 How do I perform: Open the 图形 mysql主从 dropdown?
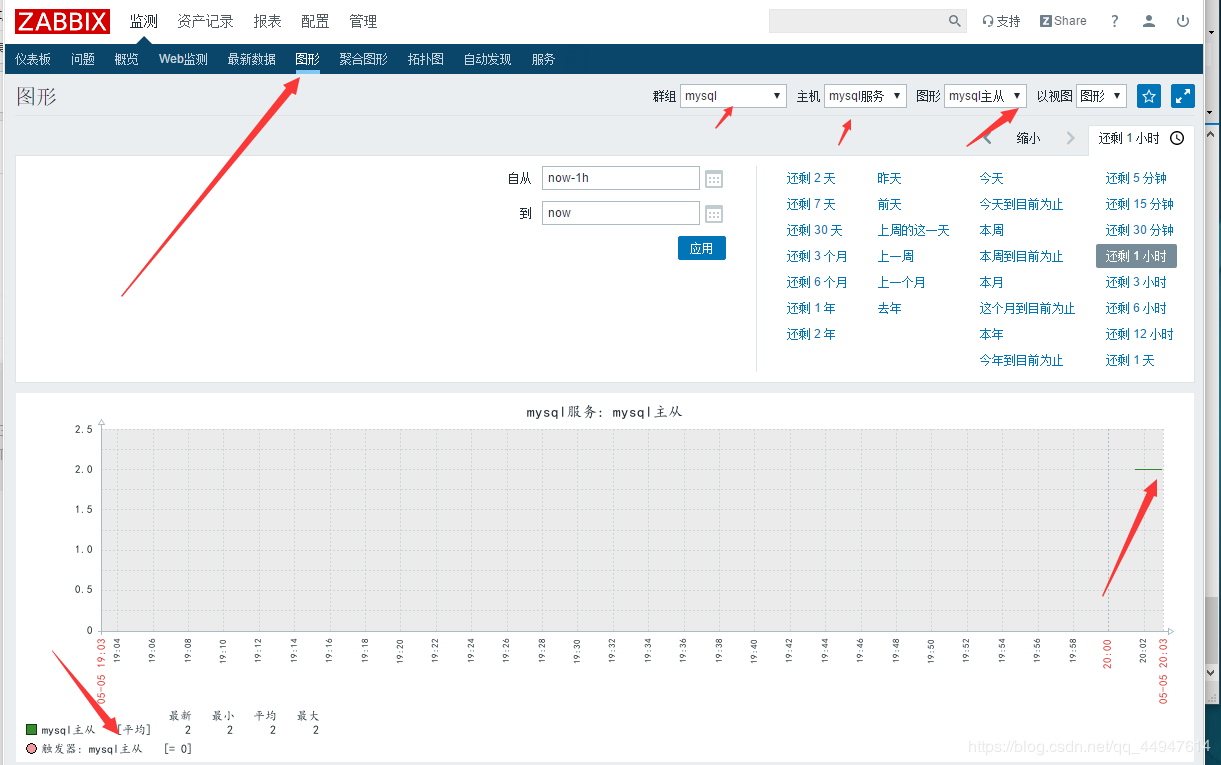click(985, 96)
